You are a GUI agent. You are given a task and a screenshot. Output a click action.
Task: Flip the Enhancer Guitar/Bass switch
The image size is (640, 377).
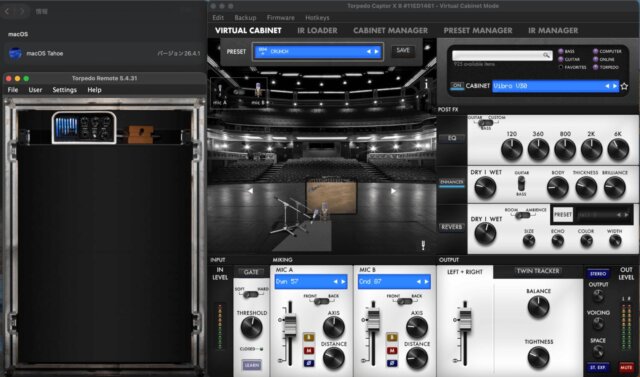[x=521, y=184]
